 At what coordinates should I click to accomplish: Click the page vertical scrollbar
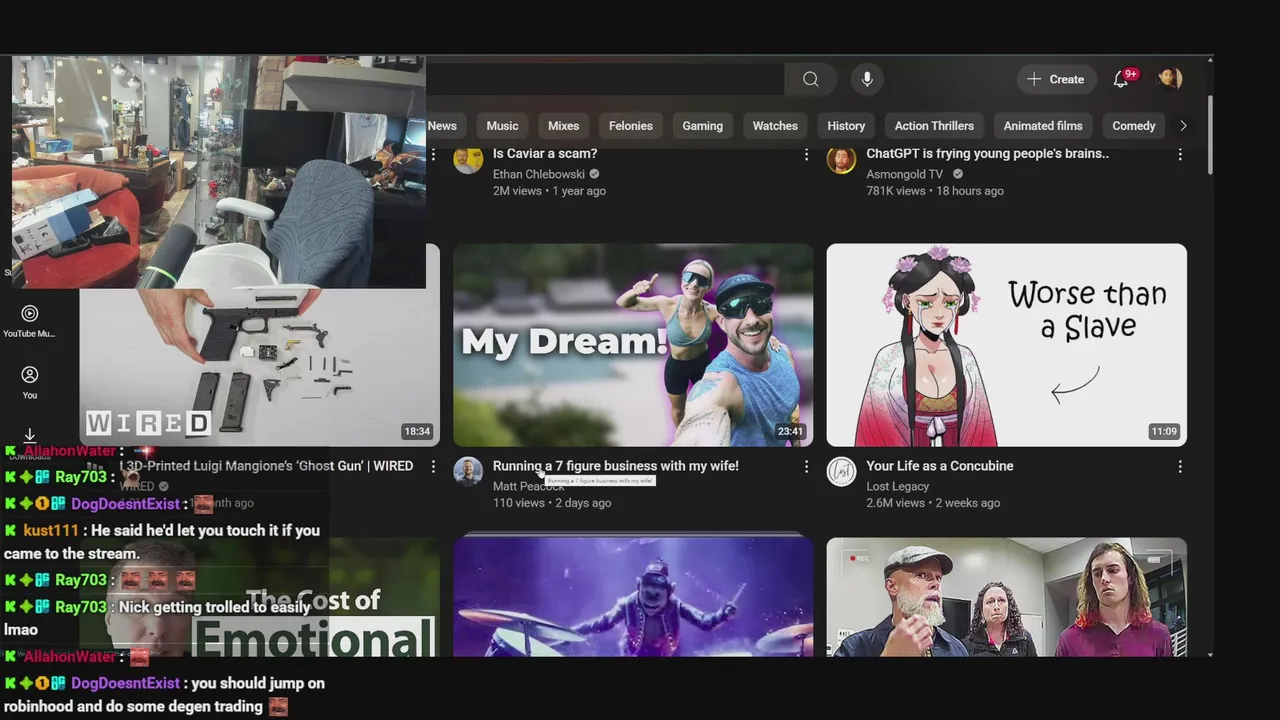coord(1210,137)
